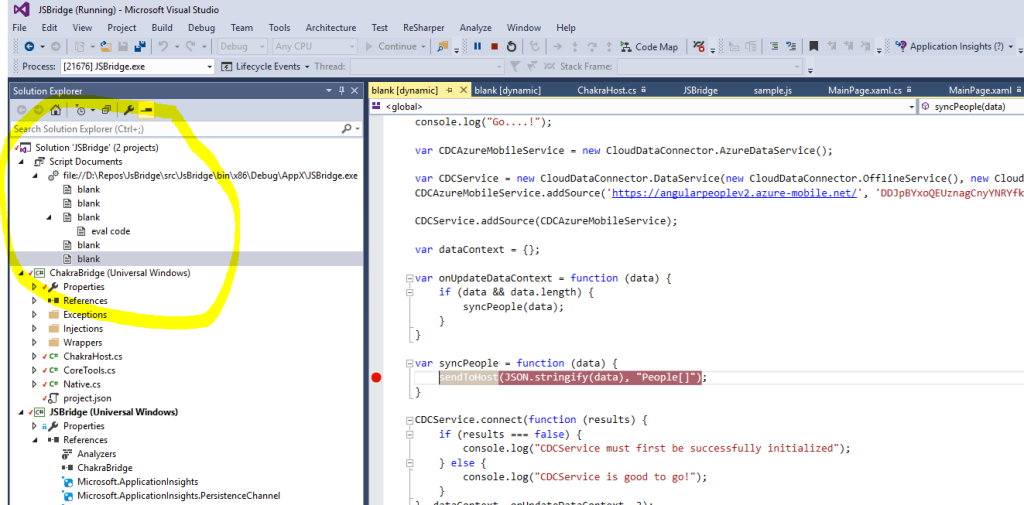
Task: Collapse the CDCService.connect outline block
Action: point(409,419)
